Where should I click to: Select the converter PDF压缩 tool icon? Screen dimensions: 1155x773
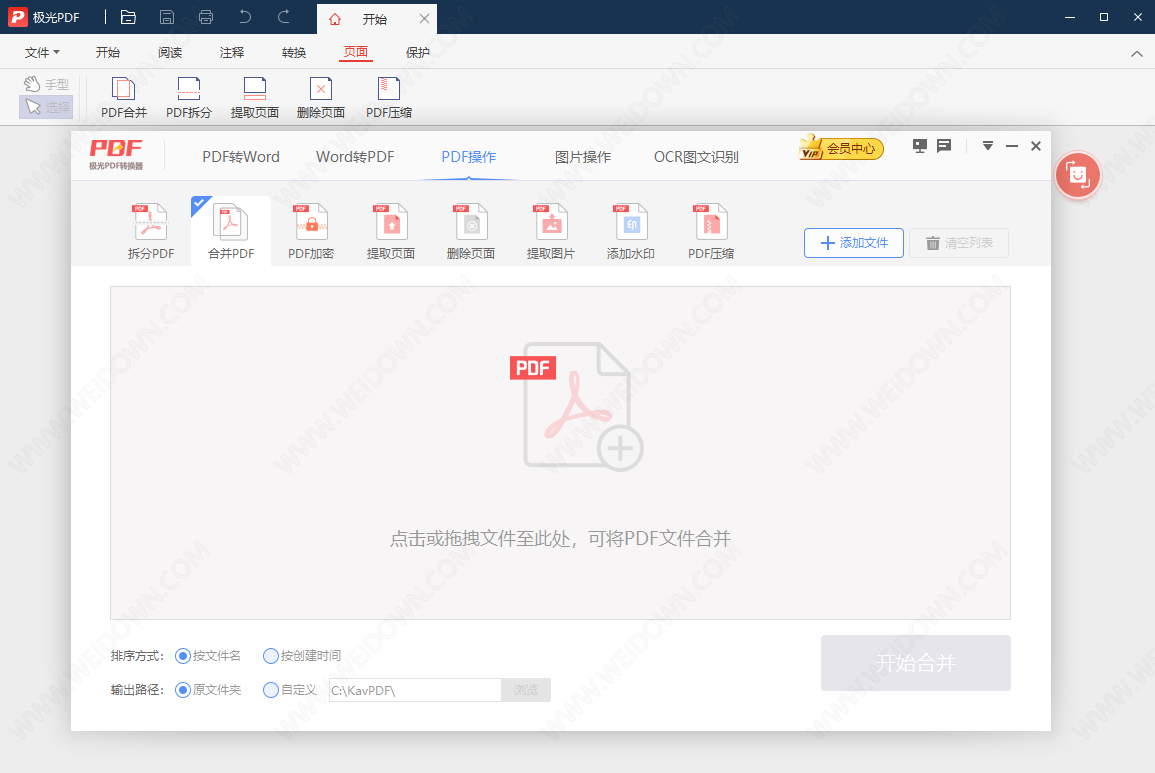point(711,231)
